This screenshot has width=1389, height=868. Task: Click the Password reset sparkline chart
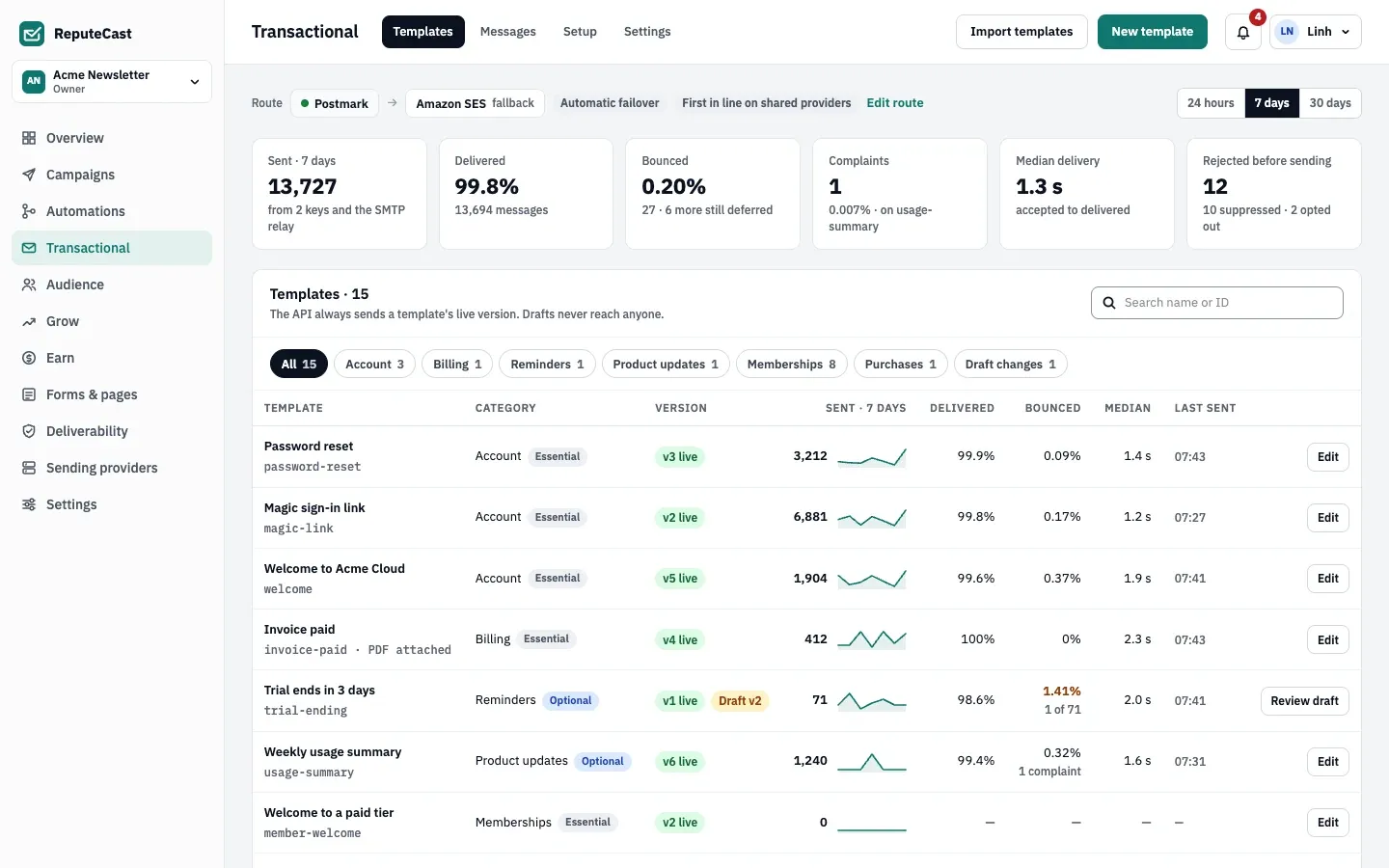872,456
